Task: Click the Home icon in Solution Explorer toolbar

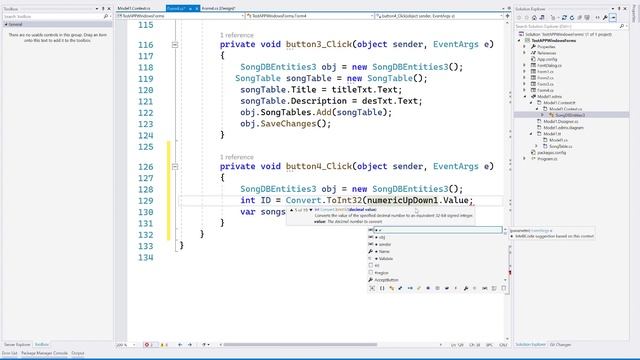Action: point(534,18)
